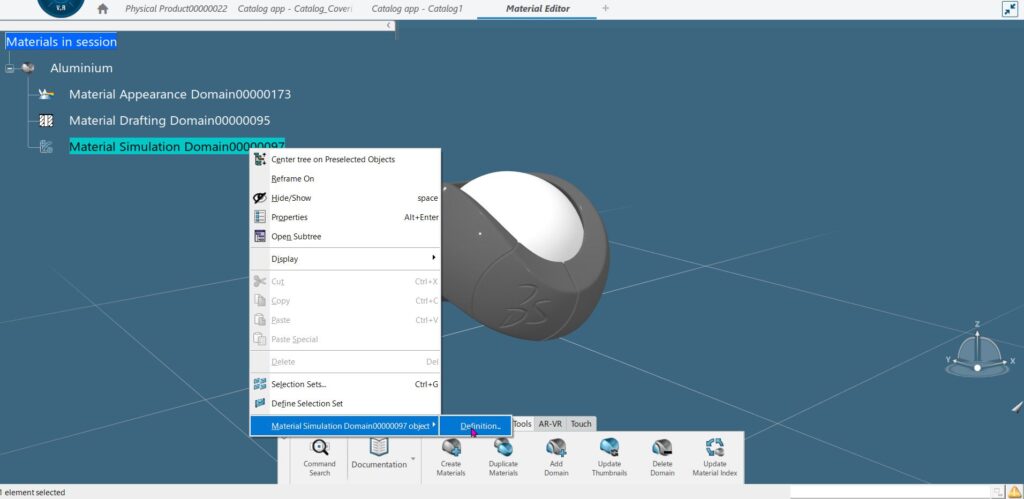The width and height of the screenshot is (1024, 499).
Task: Open the Command Search tool
Action: [x=319, y=449]
